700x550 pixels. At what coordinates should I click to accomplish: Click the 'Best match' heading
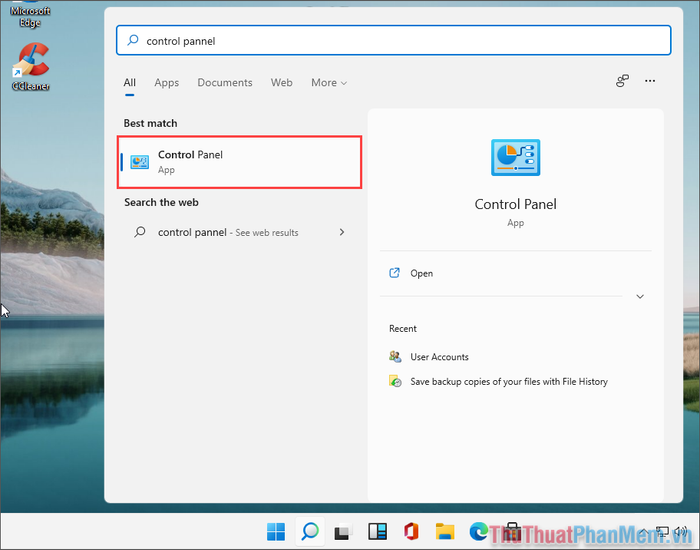click(x=150, y=123)
